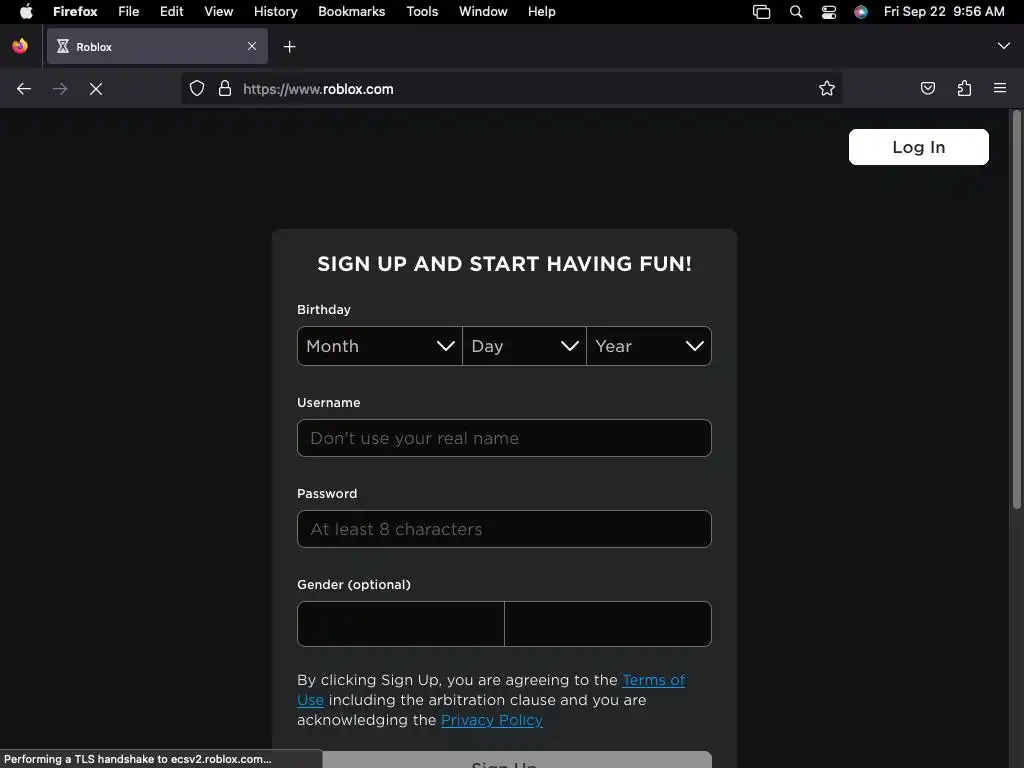Click the date and time display
Screen dimensions: 1024x768
coord(944,11)
